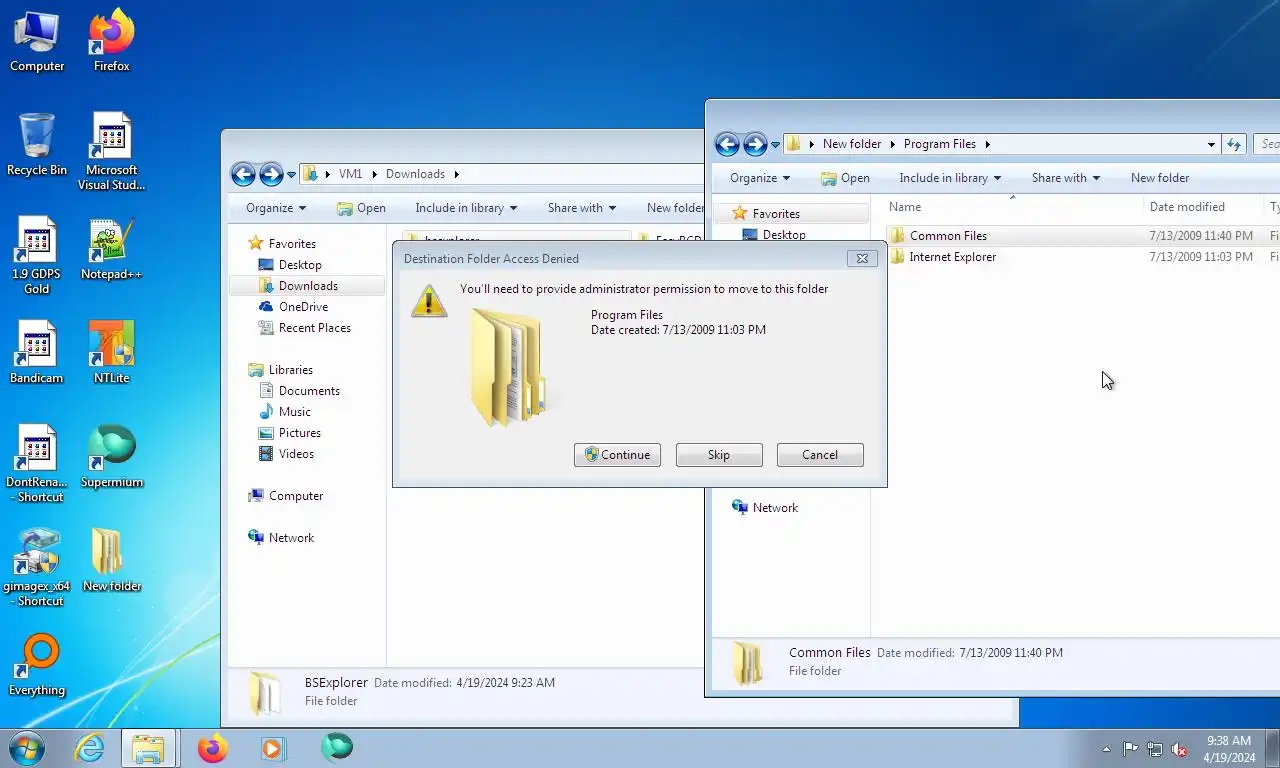Go forward in the Downloads window

pos(271,174)
